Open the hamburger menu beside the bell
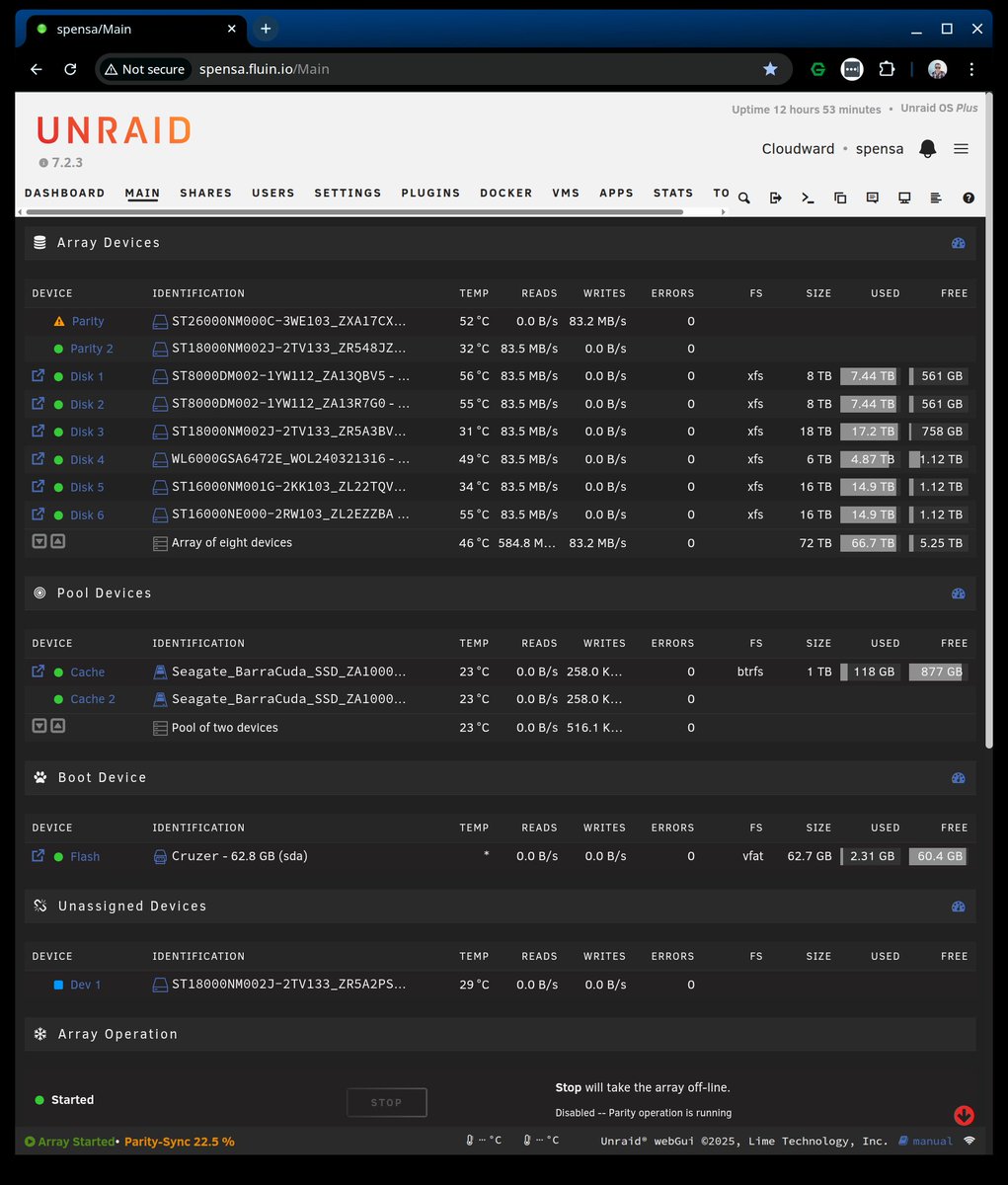This screenshot has height=1185, width=1008. point(961,148)
